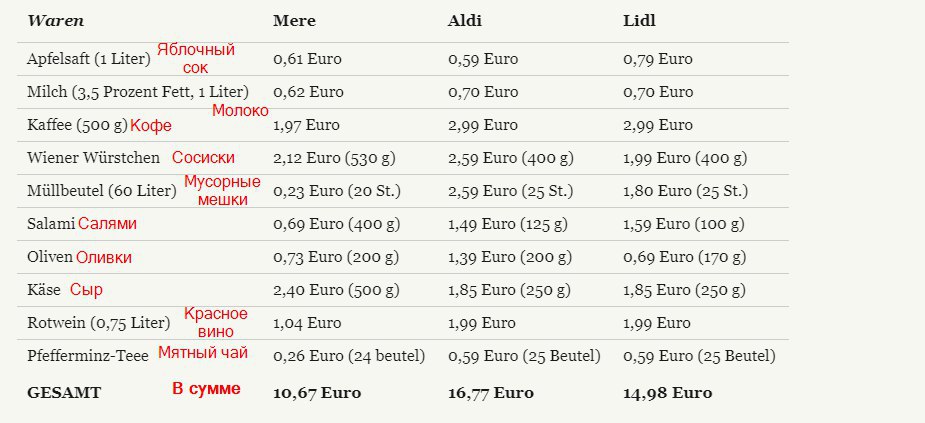This screenshot has width=925, height=423.
Task: Select Mere Kaffee price 1,97 Euro
Action: pos(306,125)
